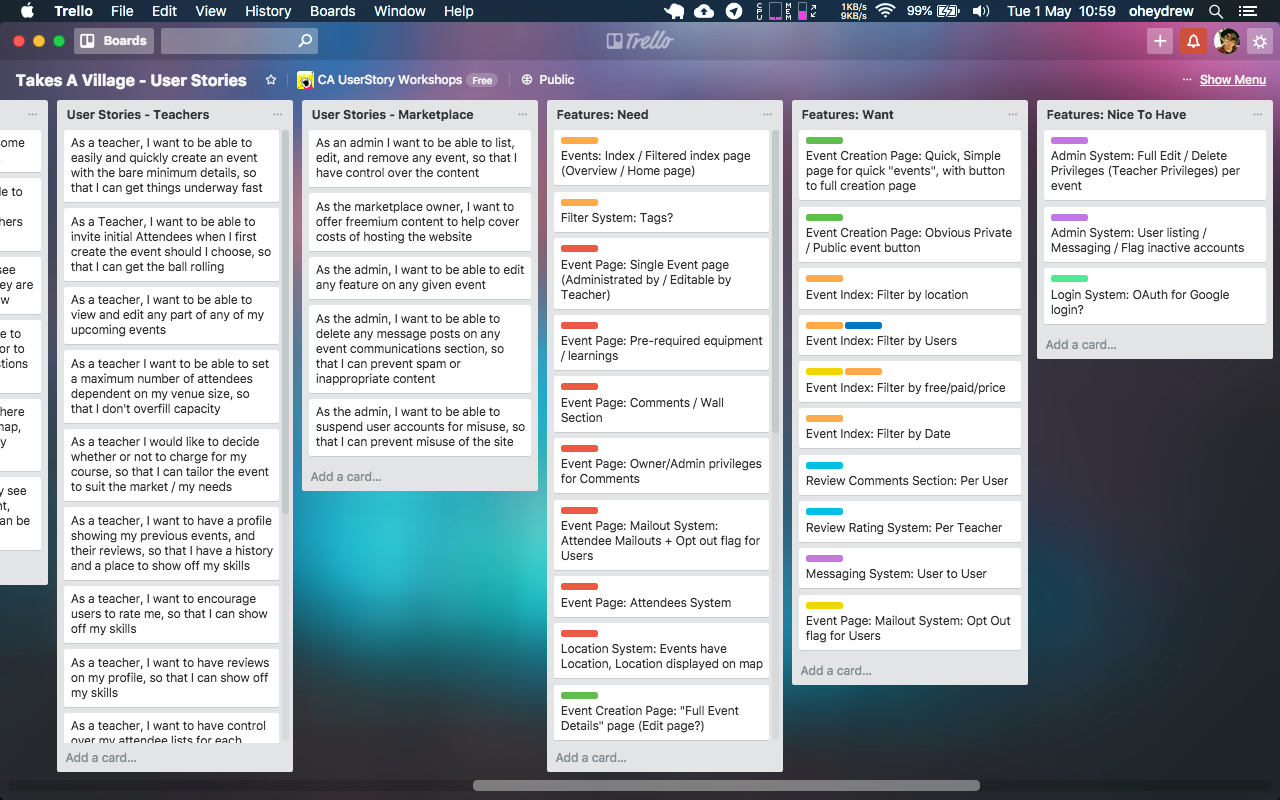Open User Stories - Marketplace list menu
Screen dimensions: 1280x800
[523, 115]
